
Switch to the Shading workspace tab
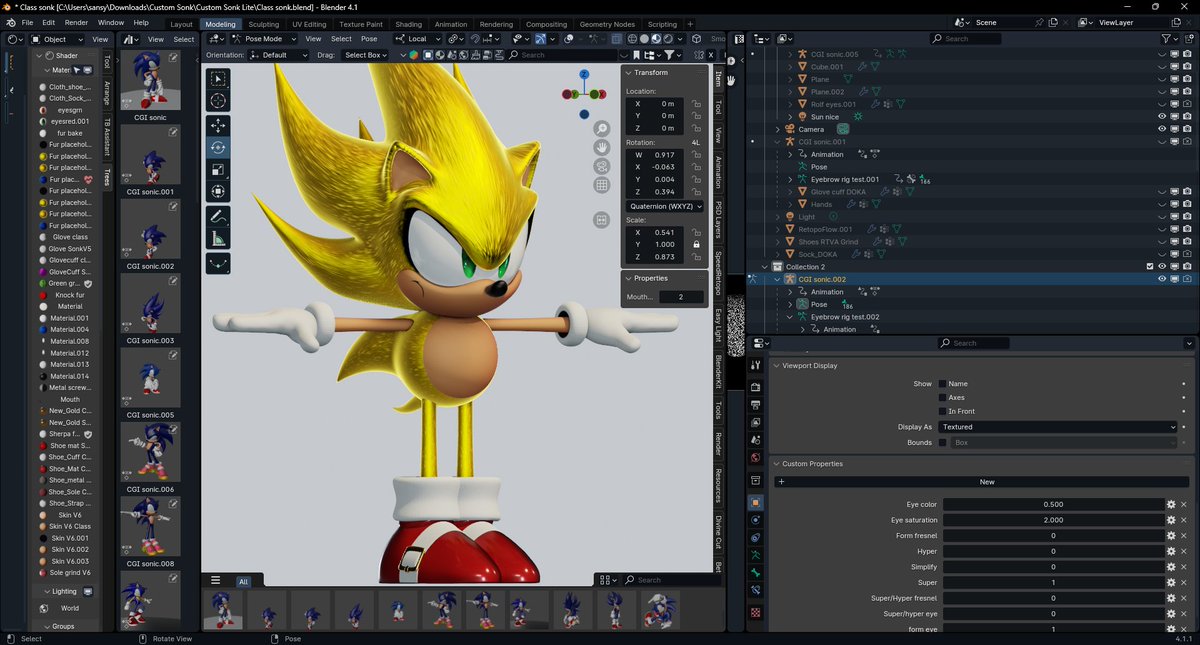(x=408, y=24)
